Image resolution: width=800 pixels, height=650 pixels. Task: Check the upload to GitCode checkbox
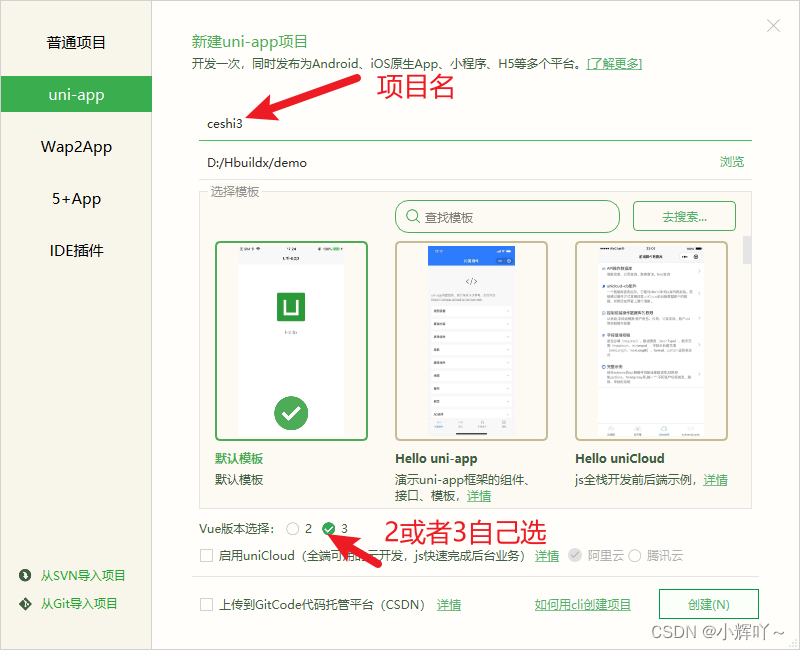pos(206,605)
